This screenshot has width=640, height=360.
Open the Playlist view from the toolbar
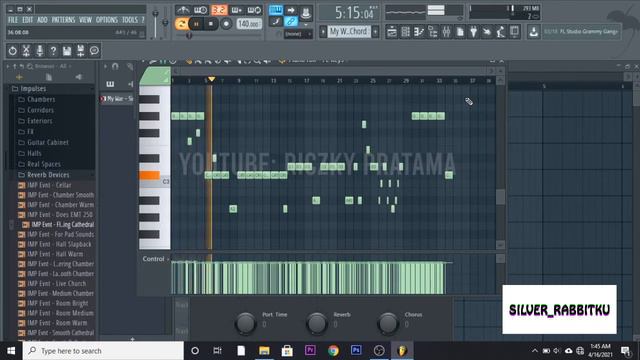click(x=391, y=32)
